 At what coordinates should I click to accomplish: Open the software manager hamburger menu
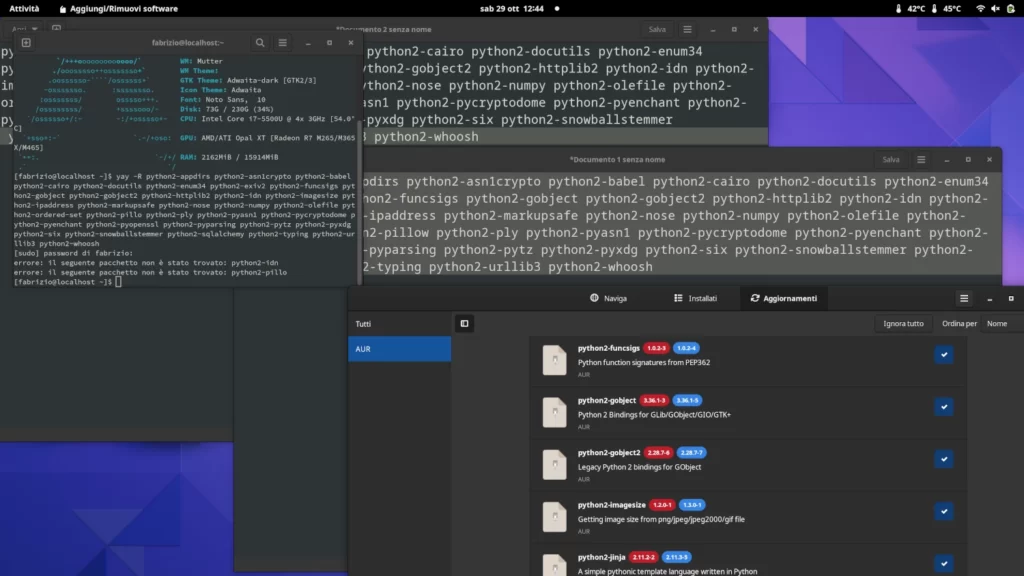click(964, 298)
